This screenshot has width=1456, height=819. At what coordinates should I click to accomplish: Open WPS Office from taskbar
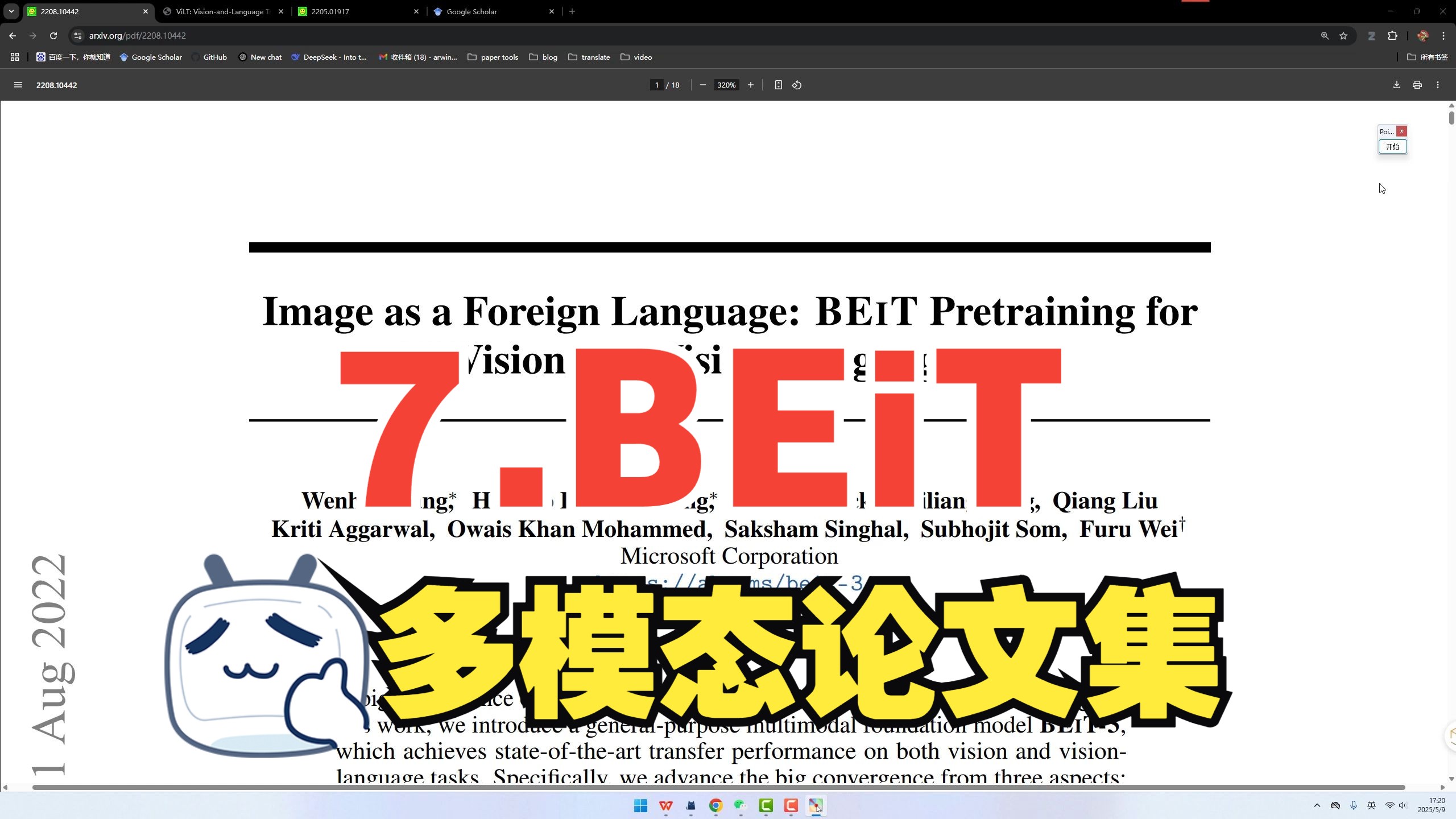click(x=665, y=805)
